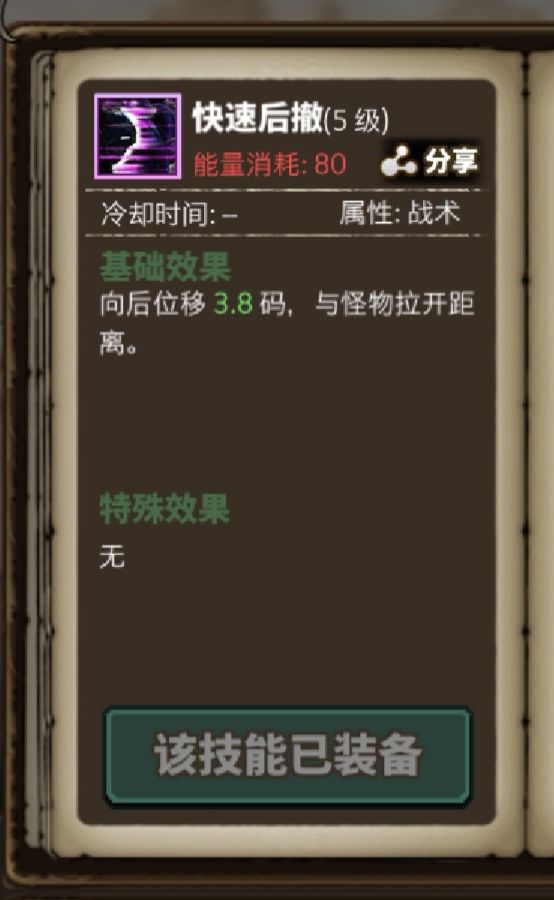Click the dash after 冷却时间
This screenshot has width=554, height=900.
point(230,216)
